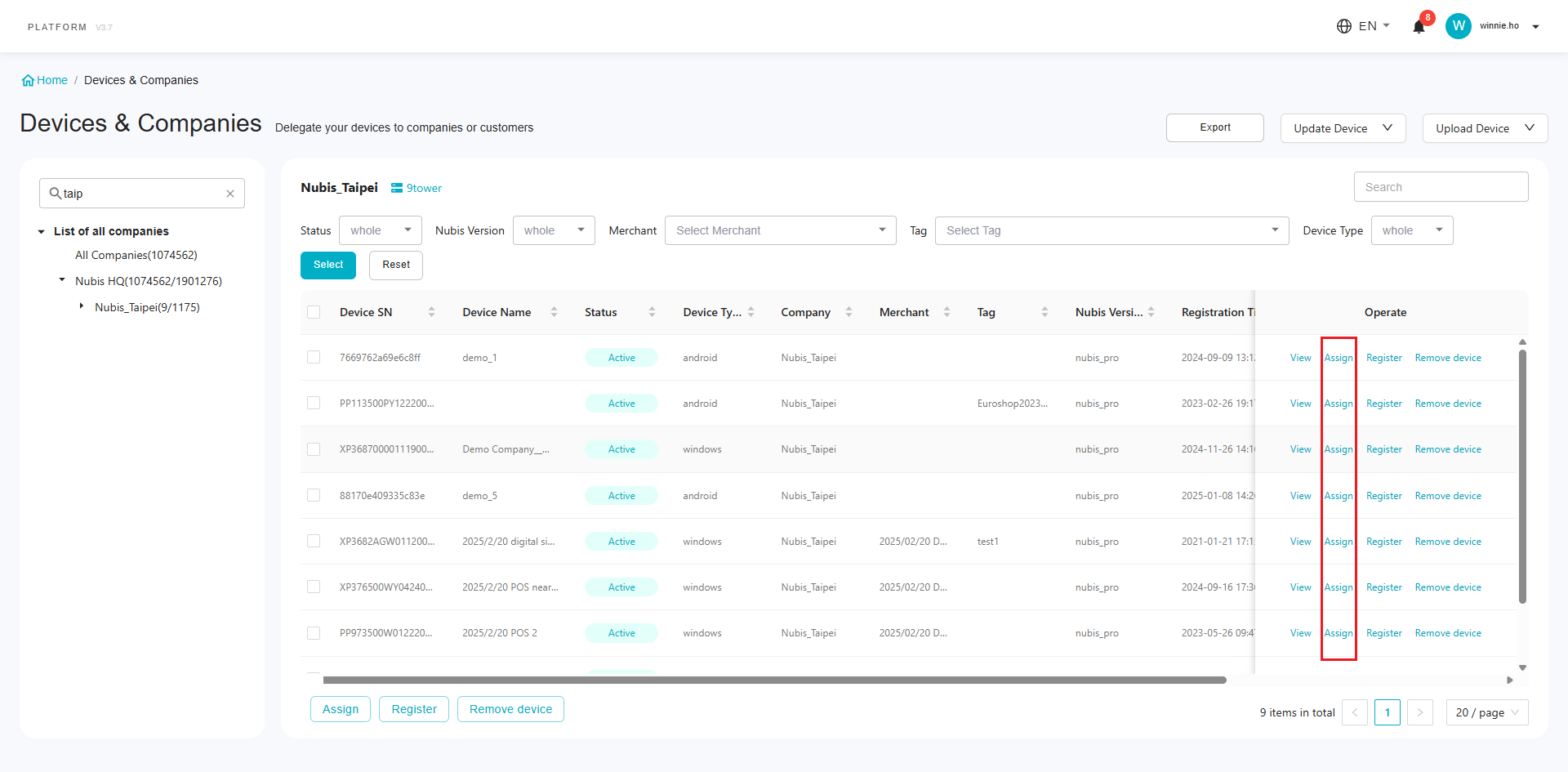Sort by Device Name column arrows
Viewport: 1568px width, 772px height.
[554, 312]
